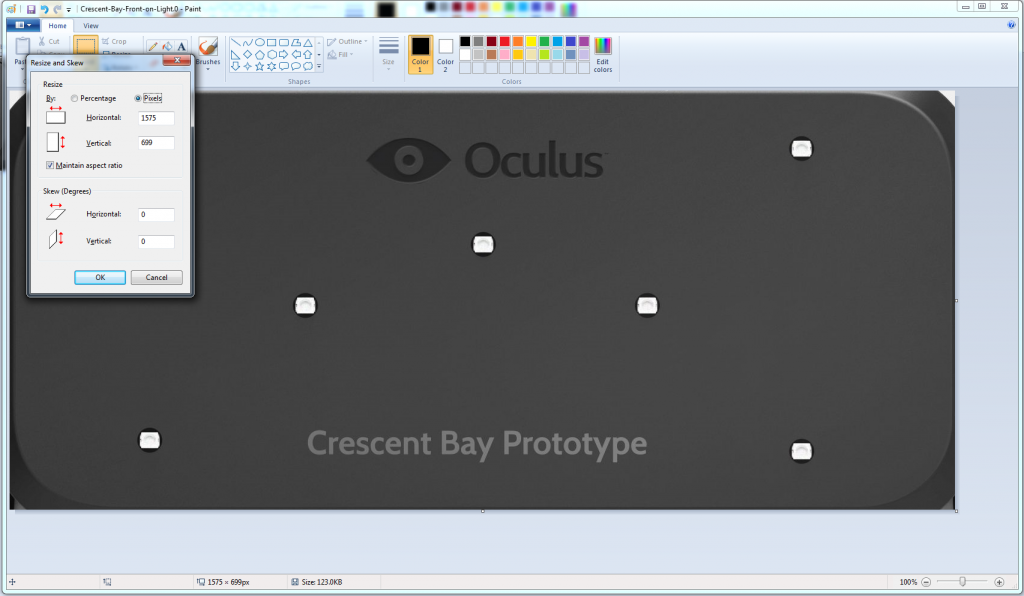Open the Customize Quick Access Toolbar dropdown
Image resolution: width=1024 pixels, height=596 pixels.
click(x=68, y=10)
